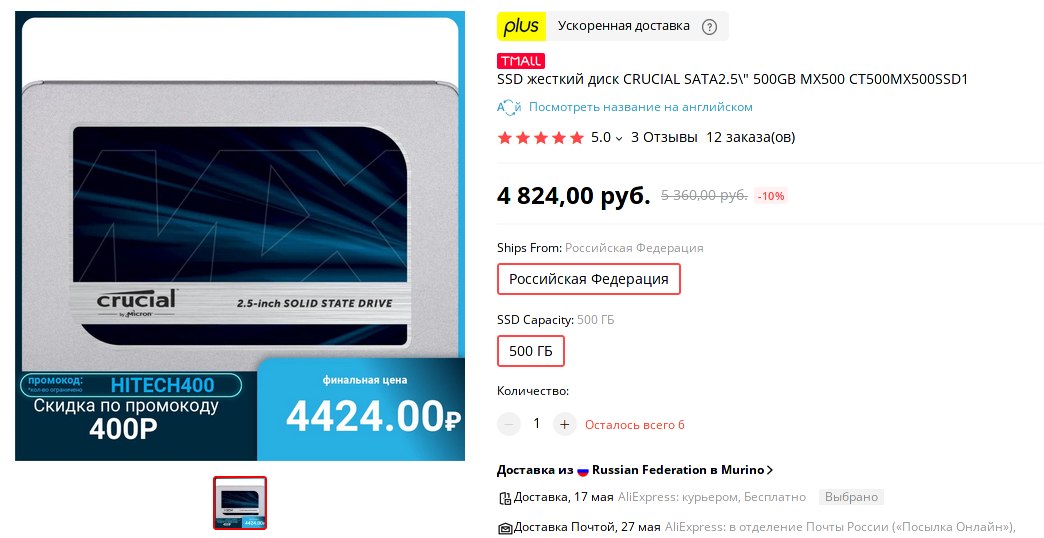Click the Russian flag icon in delivery line

click(583, 470)
